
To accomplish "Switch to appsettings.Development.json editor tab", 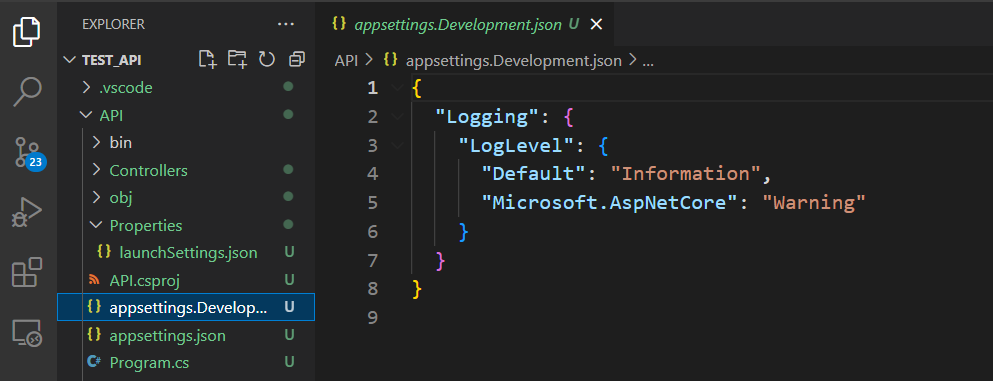I will click(x=465, y=25).
